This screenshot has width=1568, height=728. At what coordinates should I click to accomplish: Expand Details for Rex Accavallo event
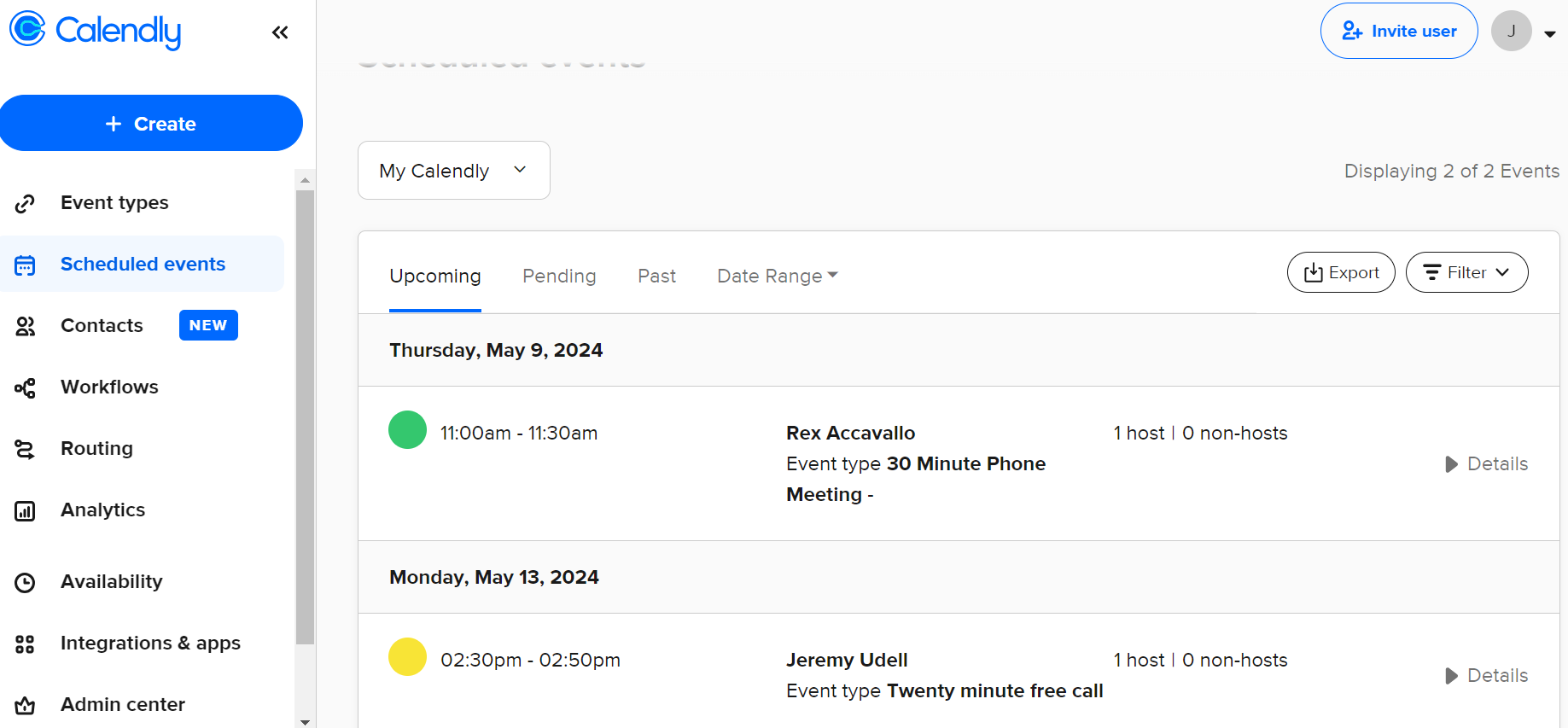1487,464
